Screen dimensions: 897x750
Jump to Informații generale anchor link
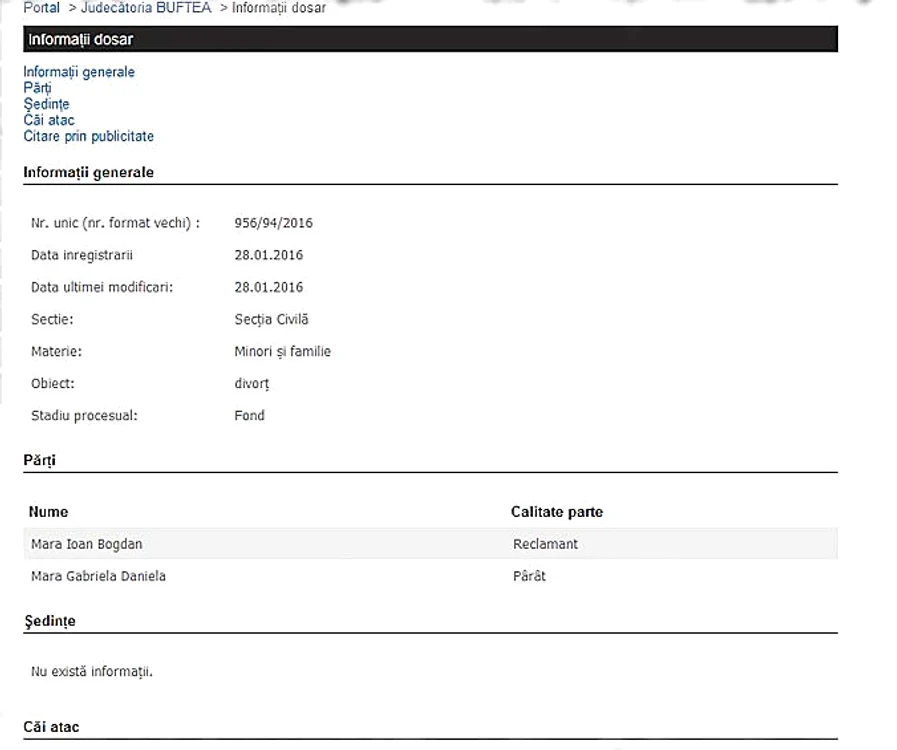coord(79,72)
